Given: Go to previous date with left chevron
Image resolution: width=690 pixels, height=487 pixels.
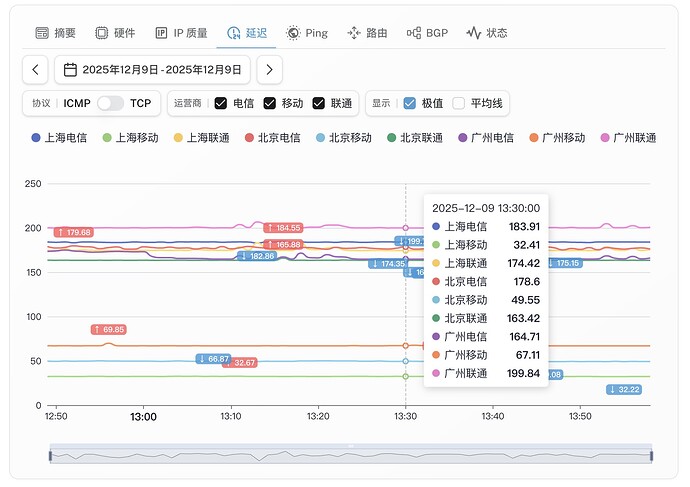Looking at the screenshot, I should 35,70.
